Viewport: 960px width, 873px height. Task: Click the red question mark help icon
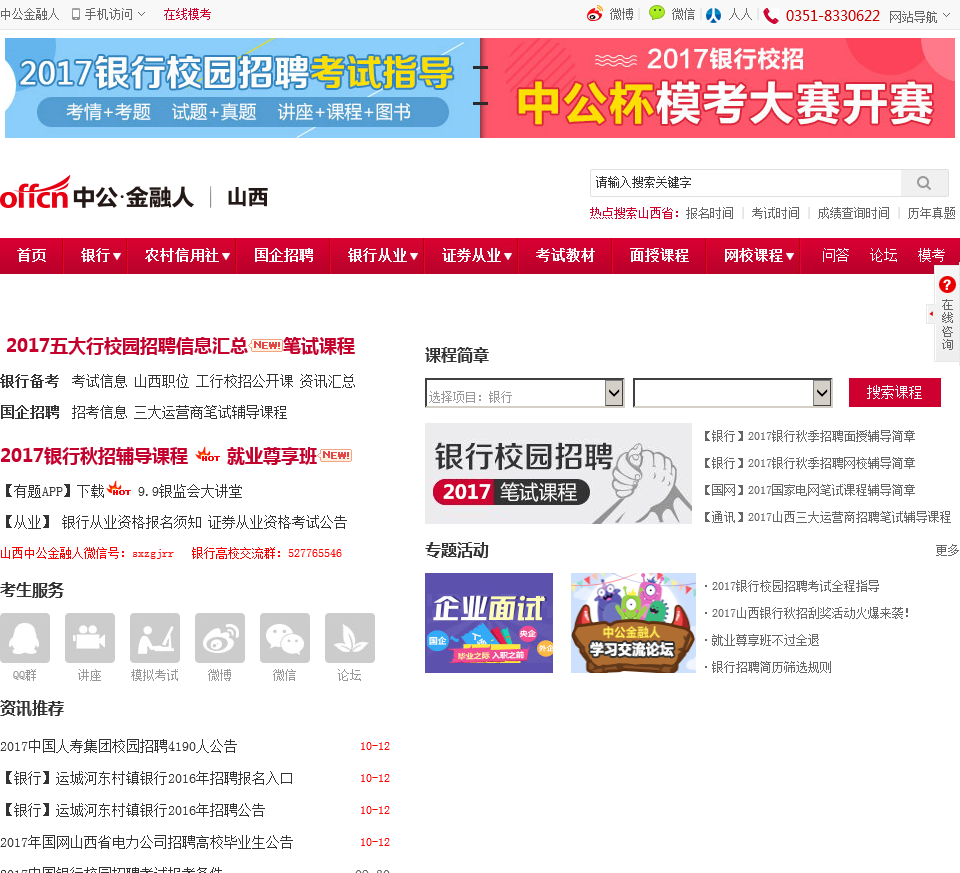coord(947,285)
